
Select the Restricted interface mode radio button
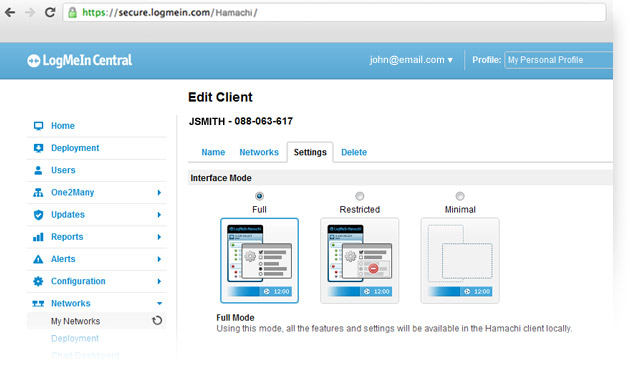[x=360, y=196]
